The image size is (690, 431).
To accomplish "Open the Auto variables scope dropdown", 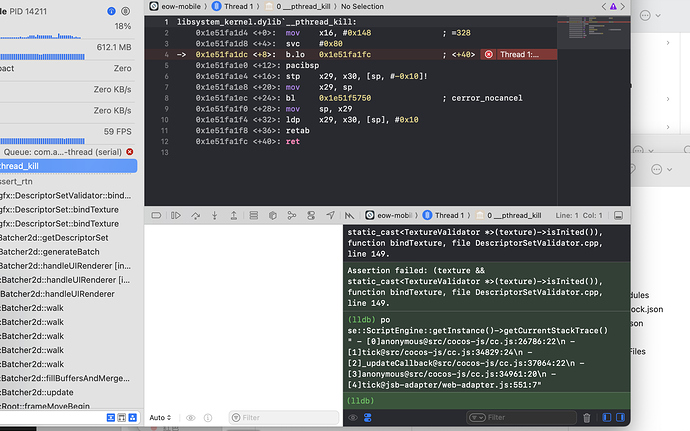I will tap(160, 417).
